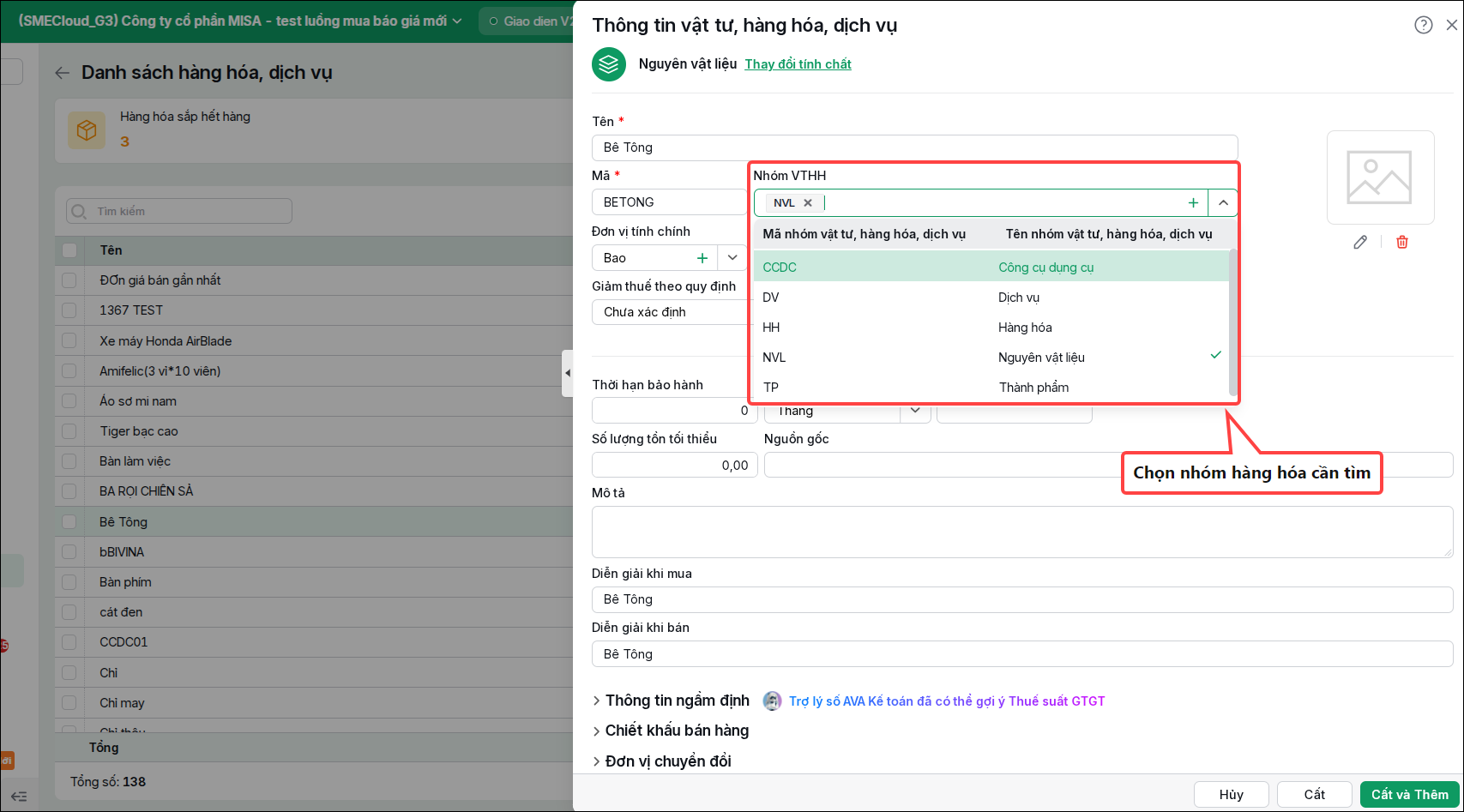
Task: Toggle the select-all checkbox in header
Action: coord(69,250)
